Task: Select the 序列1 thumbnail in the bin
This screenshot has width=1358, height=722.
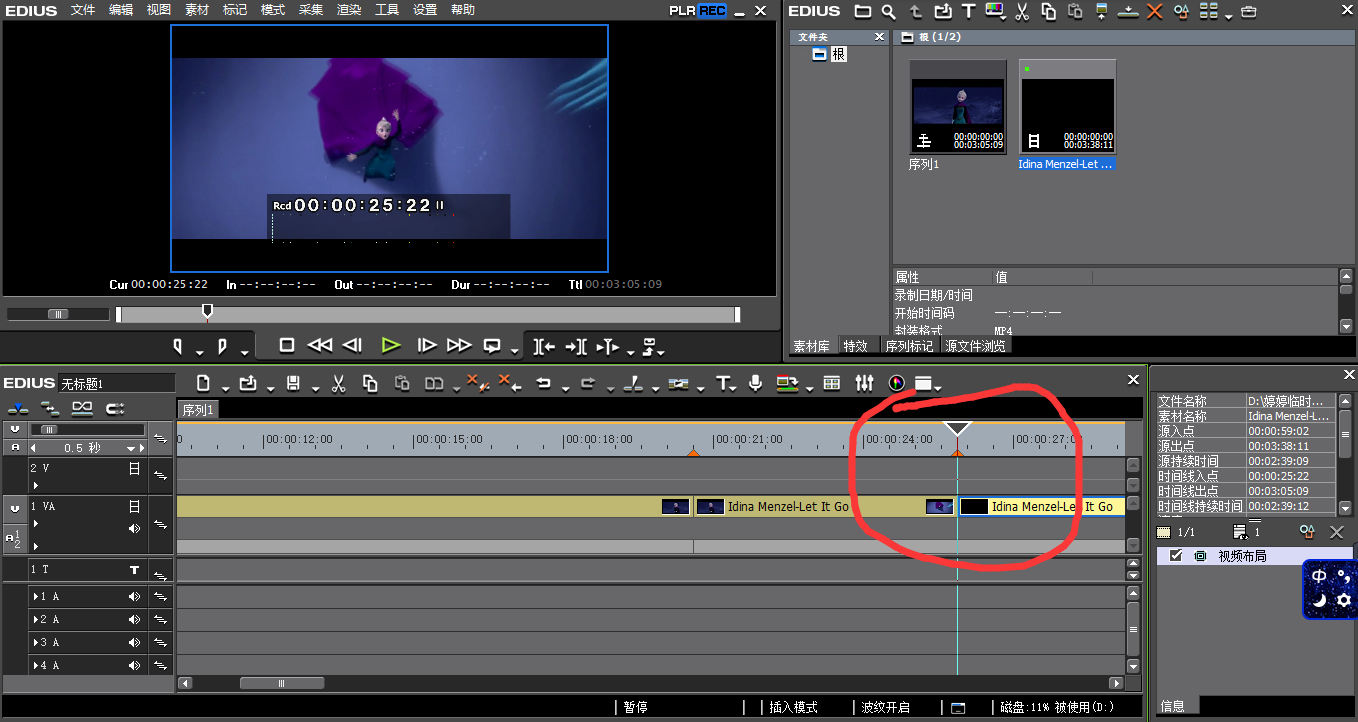Action: (x=957, y=106)
